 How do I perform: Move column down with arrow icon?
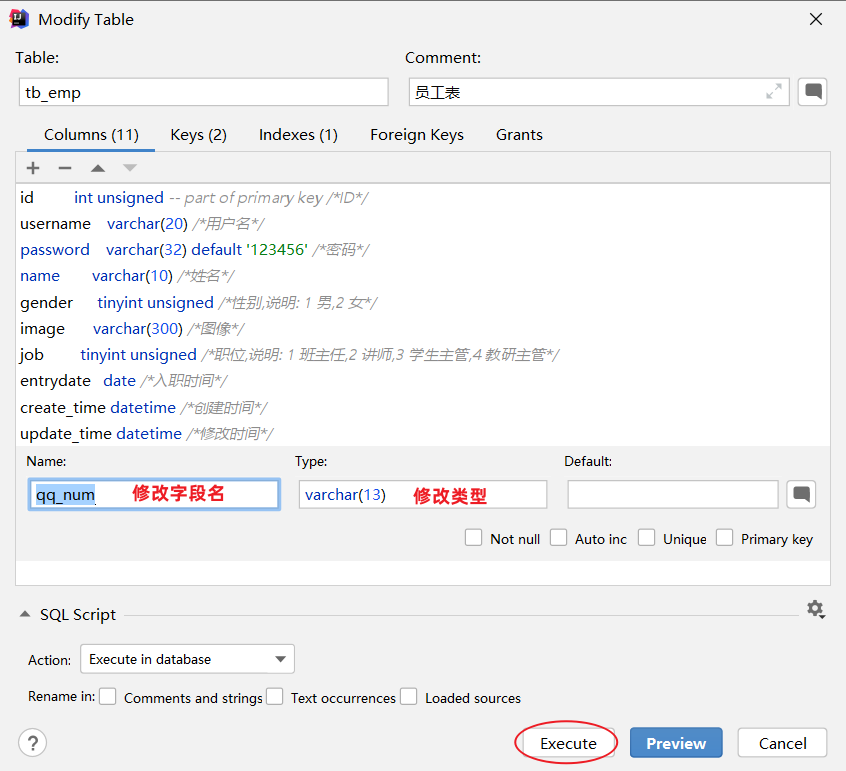click(x=130, y=168)
